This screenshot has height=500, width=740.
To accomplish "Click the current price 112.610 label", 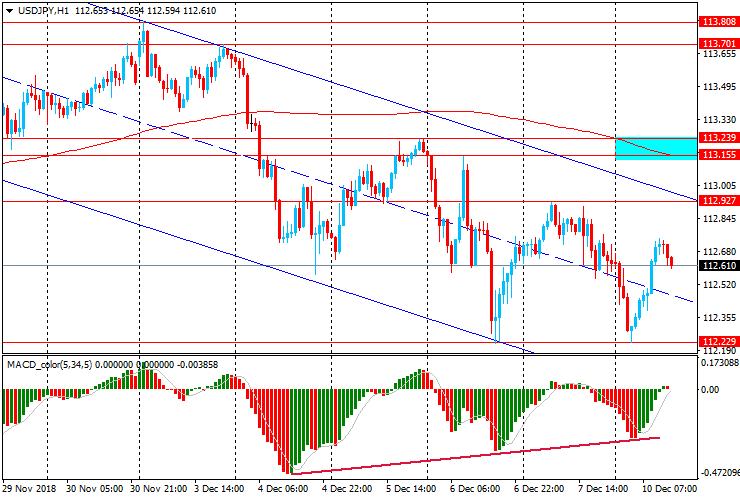I will point(719,266).
